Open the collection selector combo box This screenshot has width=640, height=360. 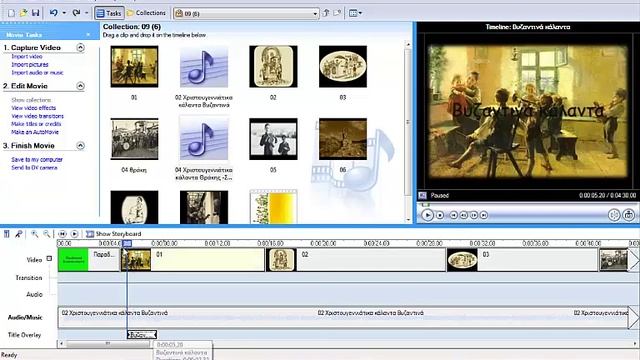pyautogui.click(x=246, y=13)
